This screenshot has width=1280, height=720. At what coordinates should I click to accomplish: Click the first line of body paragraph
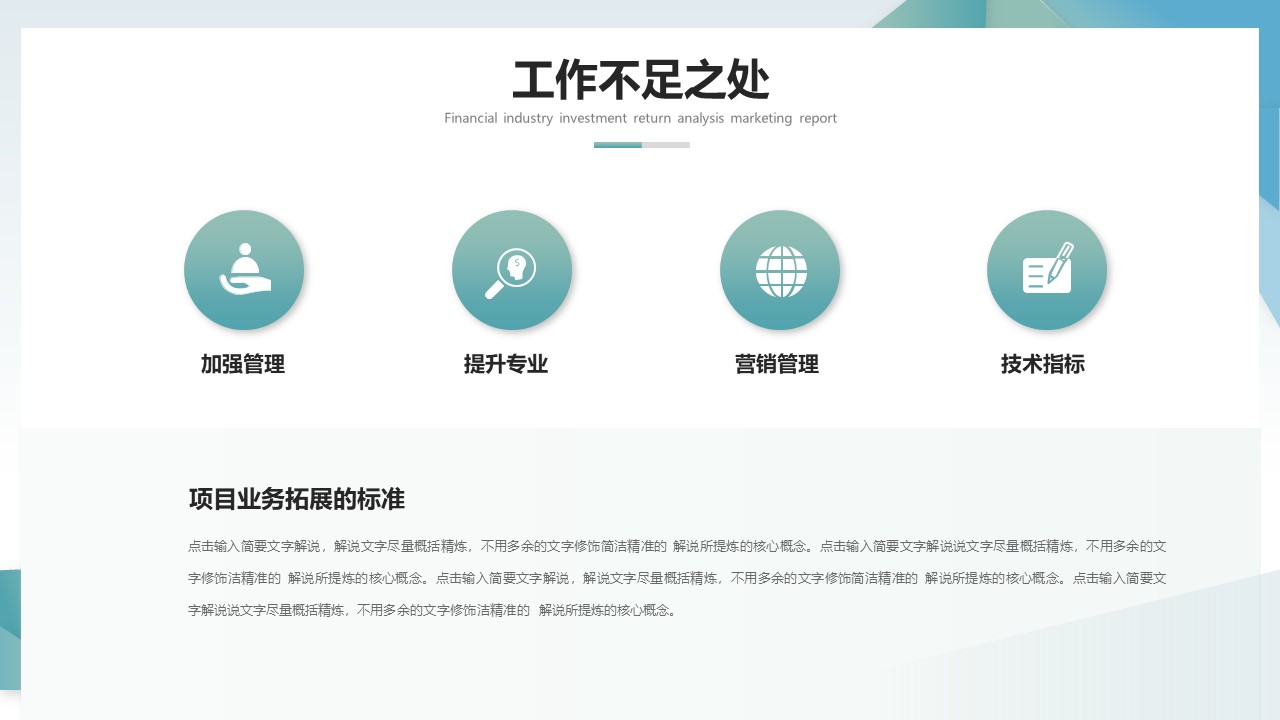point(677,547)
